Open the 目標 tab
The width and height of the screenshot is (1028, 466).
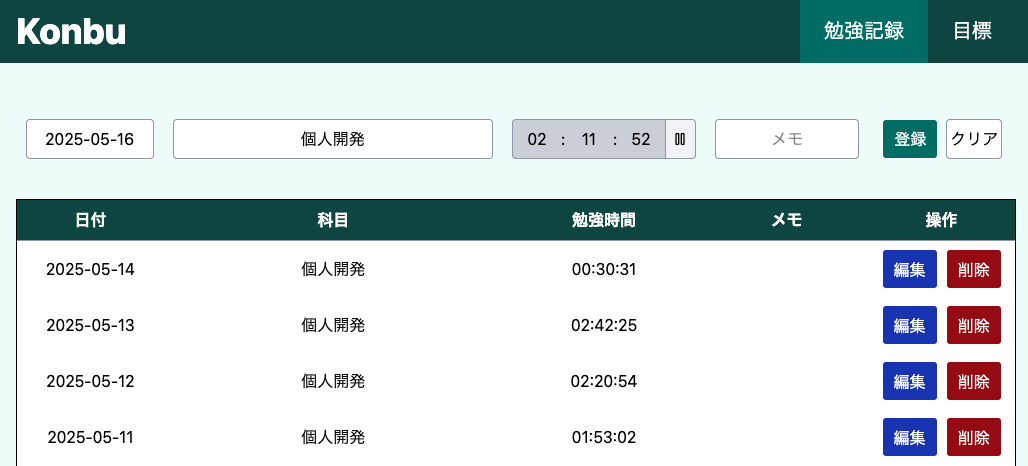click(x=972, y=31)
